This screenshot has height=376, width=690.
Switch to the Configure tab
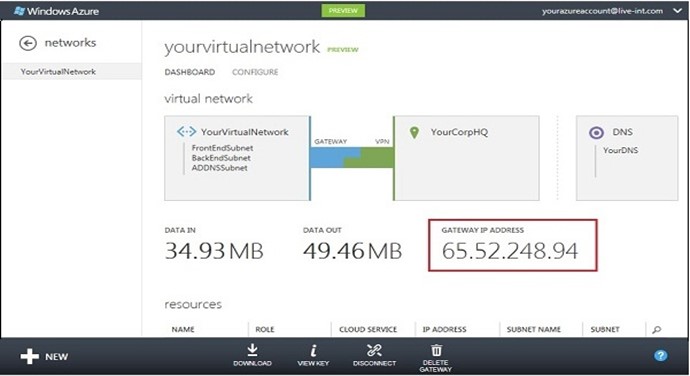click(x=255, y=72)
